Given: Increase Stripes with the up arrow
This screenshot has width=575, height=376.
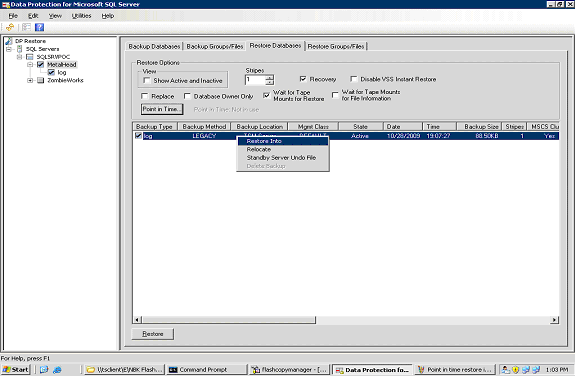Looking at the screenshot, I should coord(270,77).
